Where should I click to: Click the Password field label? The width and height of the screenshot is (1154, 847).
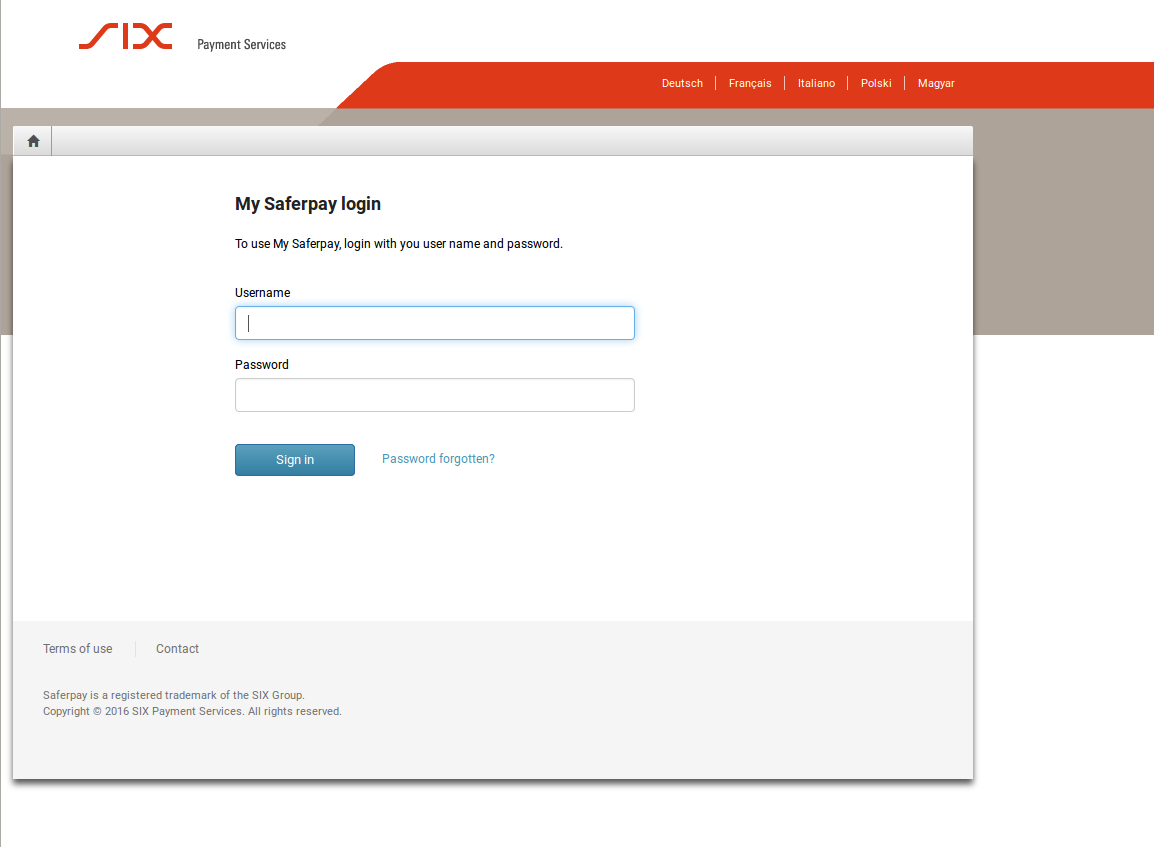pos(262,365)
